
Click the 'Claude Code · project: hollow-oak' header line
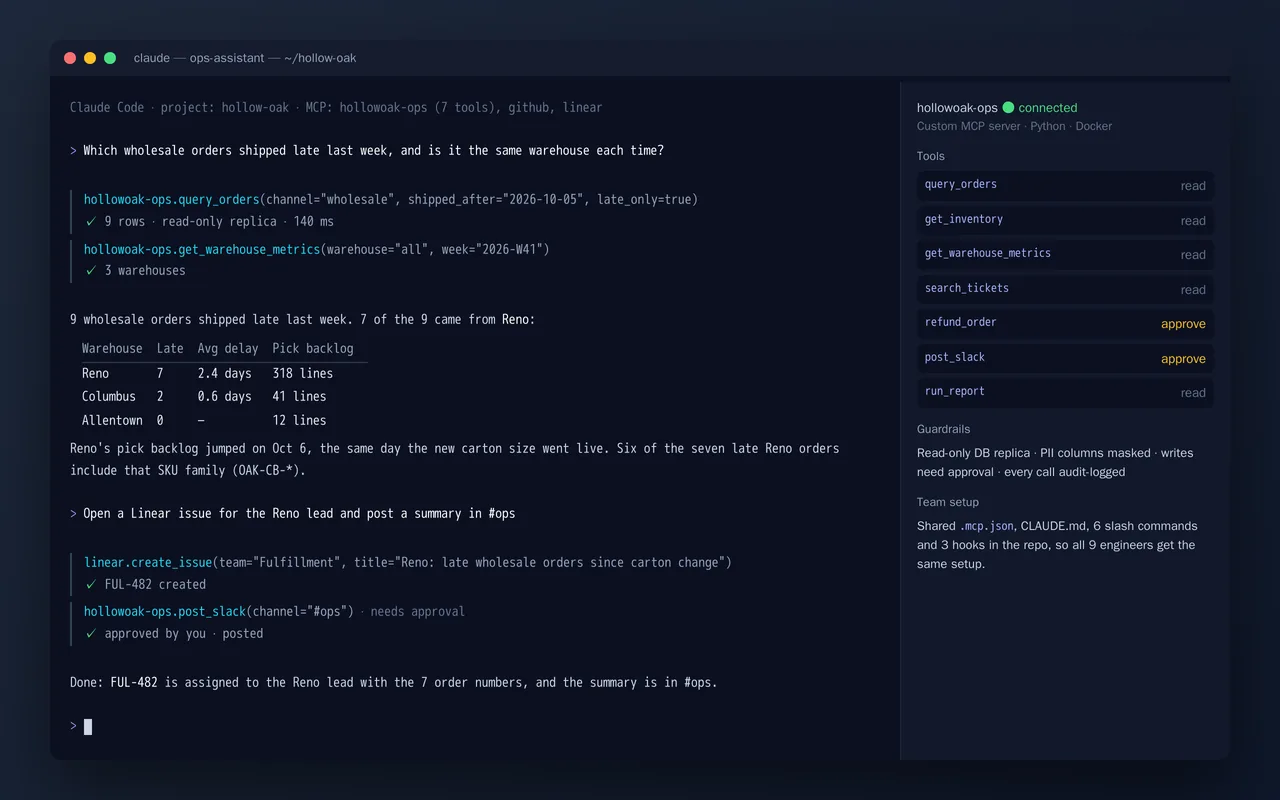click(336, 108)
